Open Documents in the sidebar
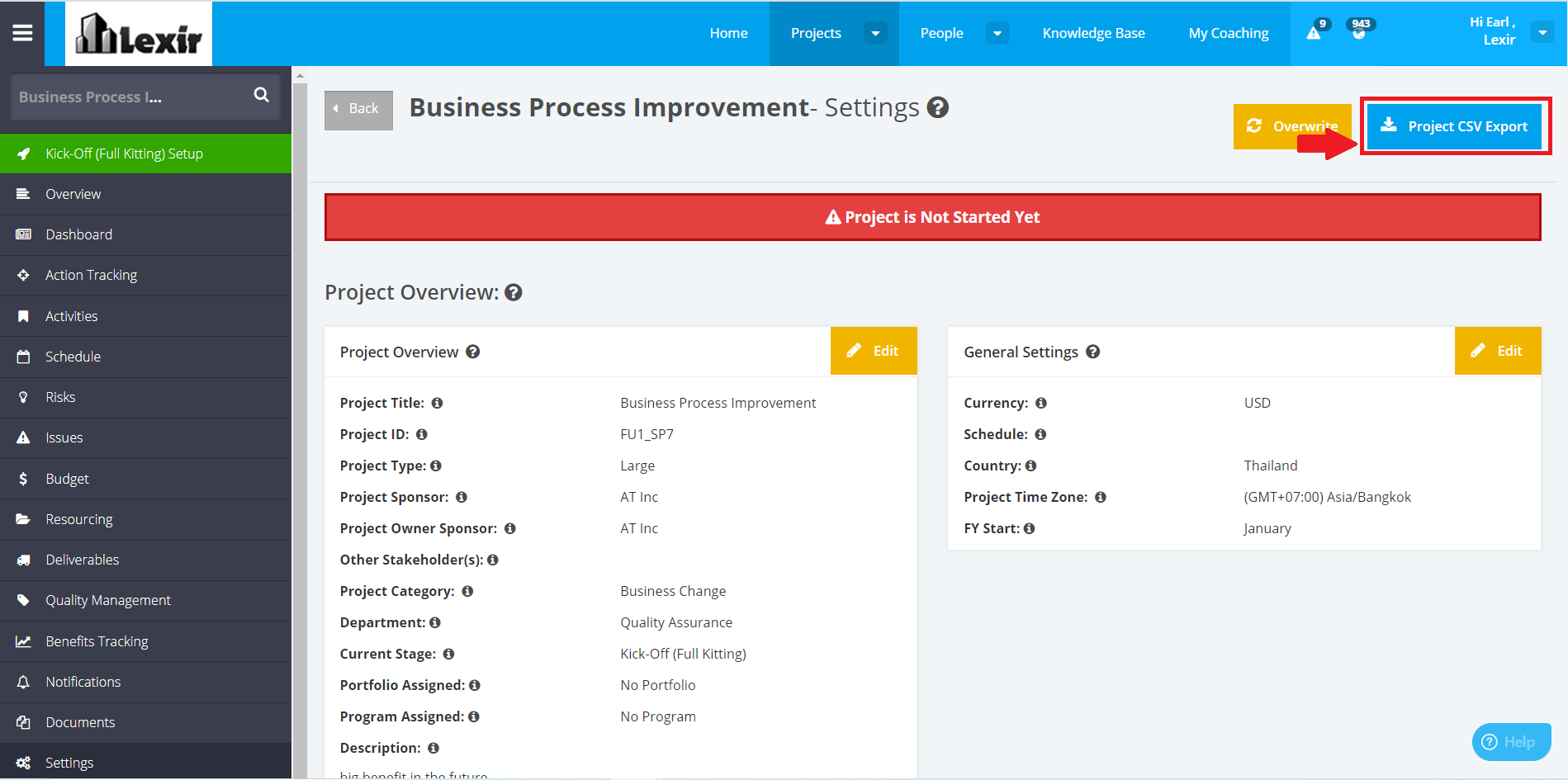This screenshot has height=780, width=1568. click(x=145, y=722)
